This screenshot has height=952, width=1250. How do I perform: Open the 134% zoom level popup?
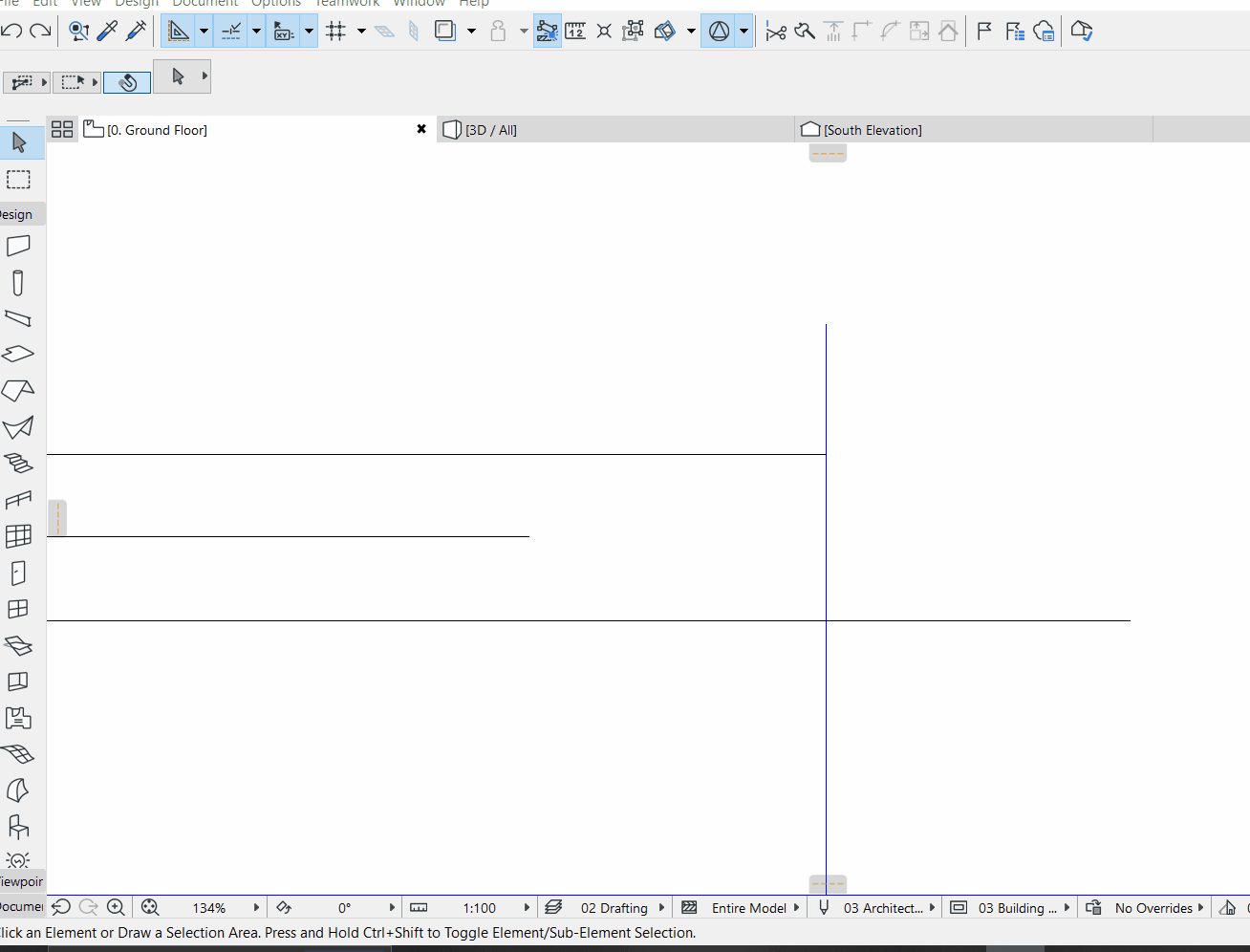click(x=209, y=908)
